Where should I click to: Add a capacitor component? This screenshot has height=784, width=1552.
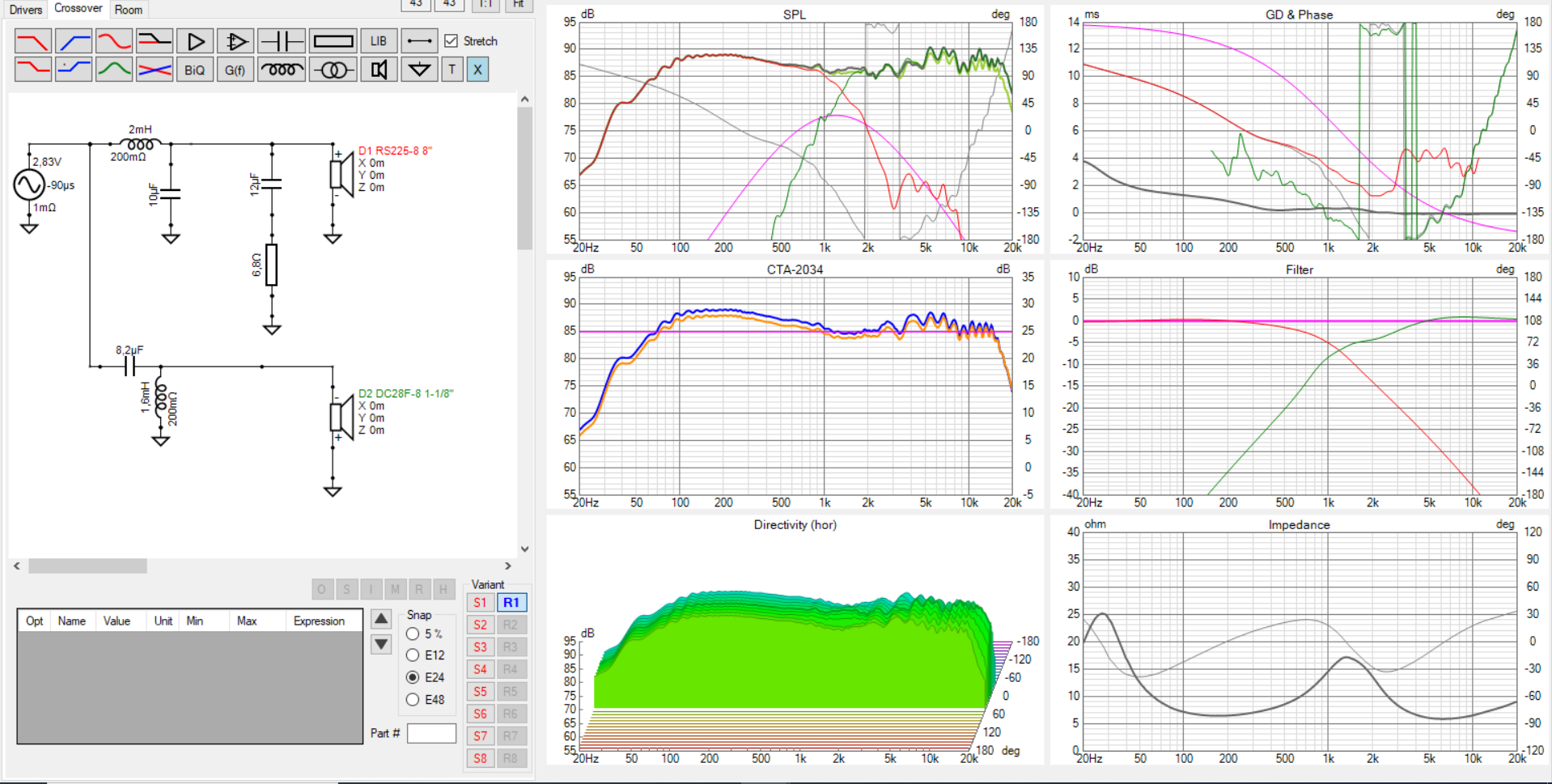coord(282,40)
